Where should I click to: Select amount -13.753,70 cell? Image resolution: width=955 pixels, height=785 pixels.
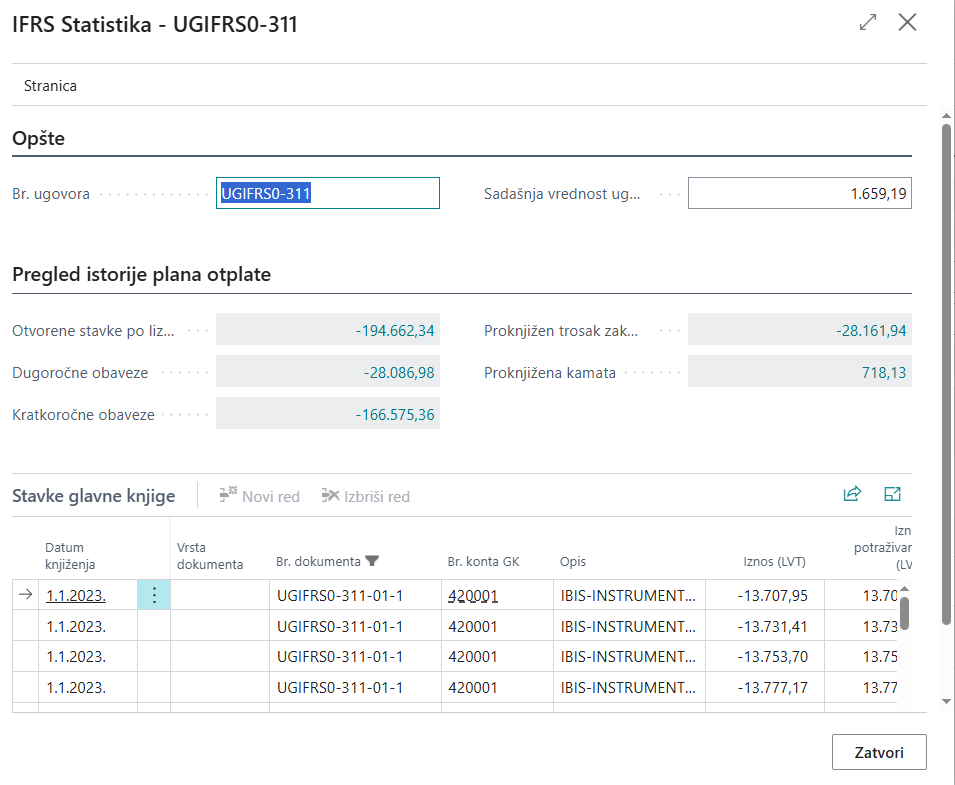click(765, 657)
